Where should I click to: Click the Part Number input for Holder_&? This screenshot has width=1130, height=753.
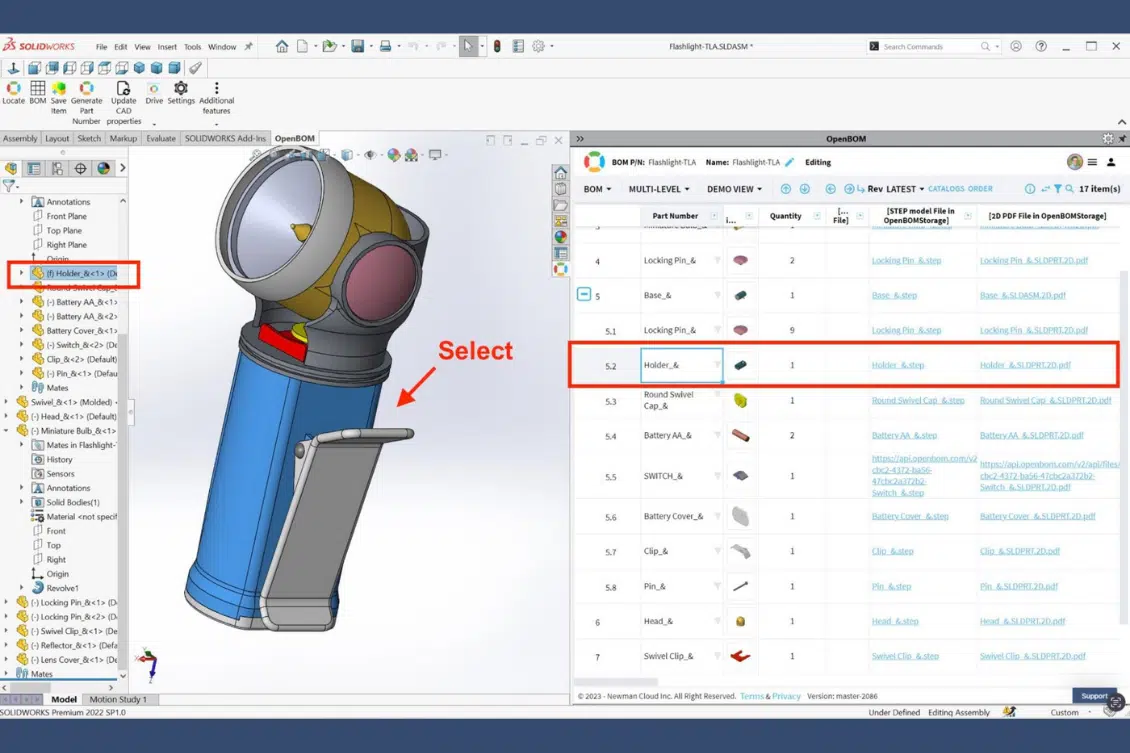(x=681, y=365)
